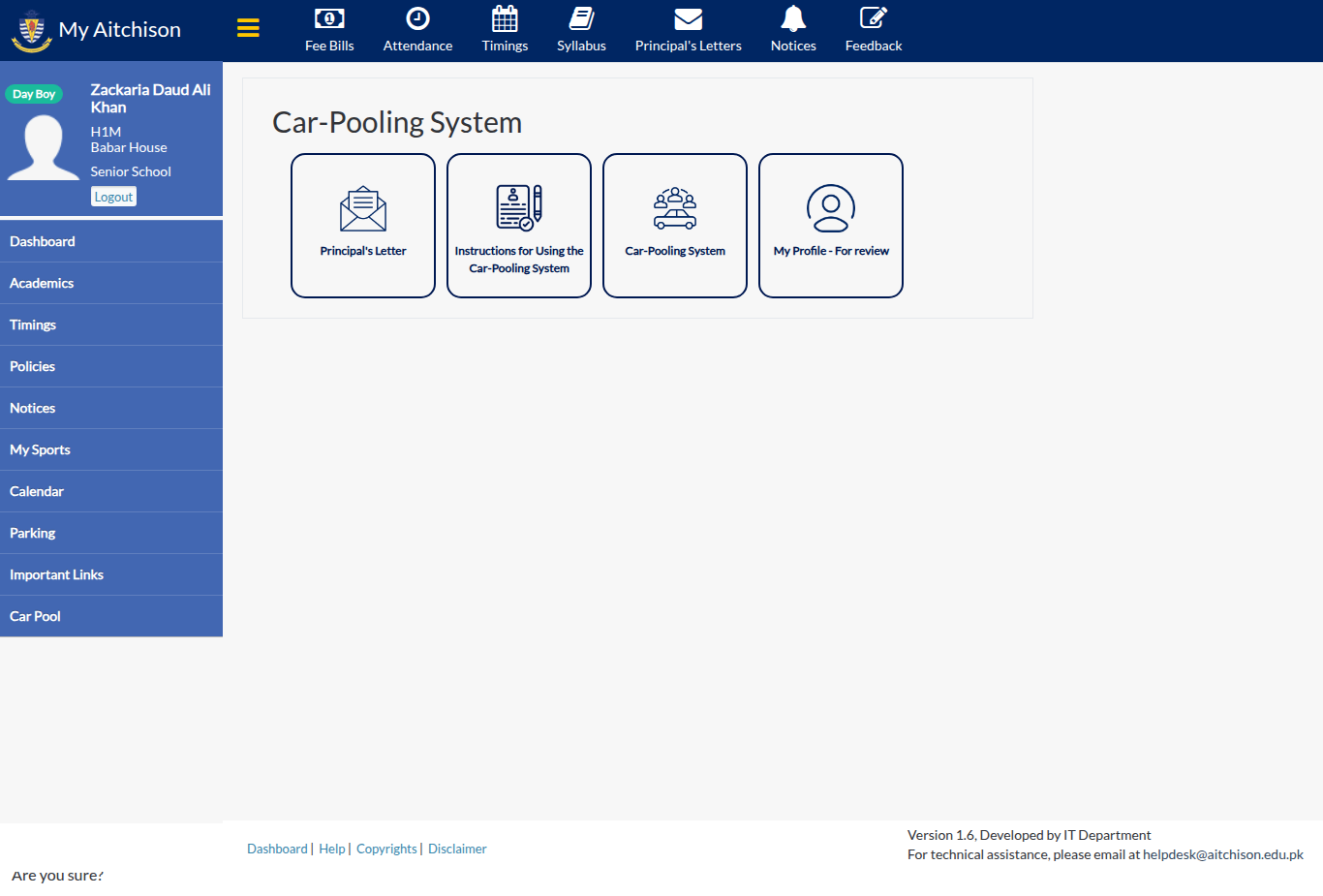Open Calendar in the sidebar

111,491
